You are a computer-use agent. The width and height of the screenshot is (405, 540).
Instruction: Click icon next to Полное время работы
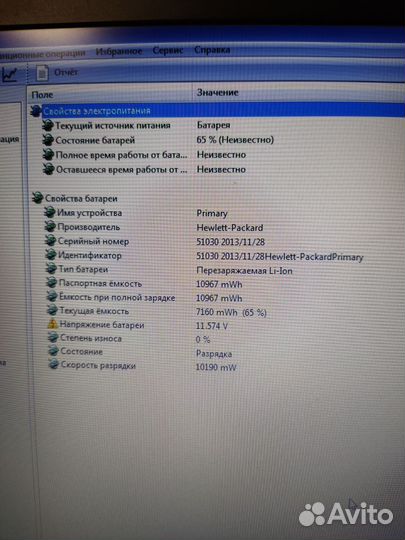click(x=48, y=155)
